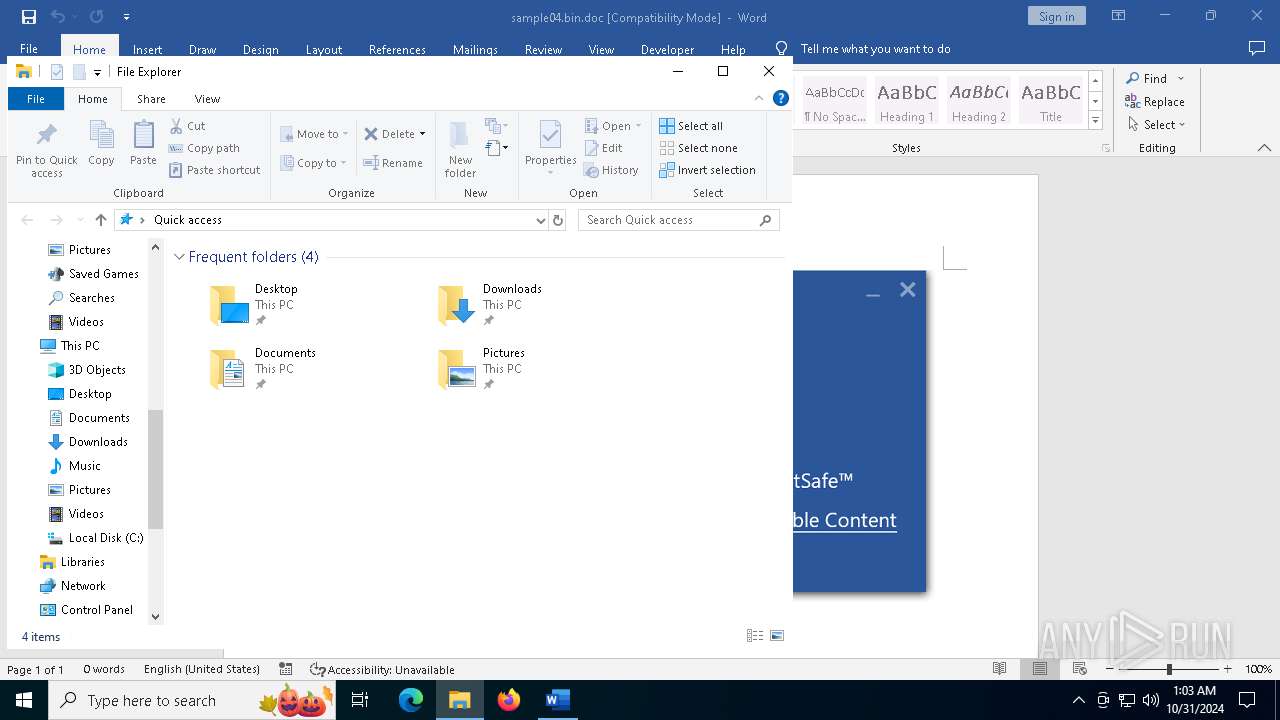
Task: Select the Heading 1 style in Word
Action: point(907,102)
